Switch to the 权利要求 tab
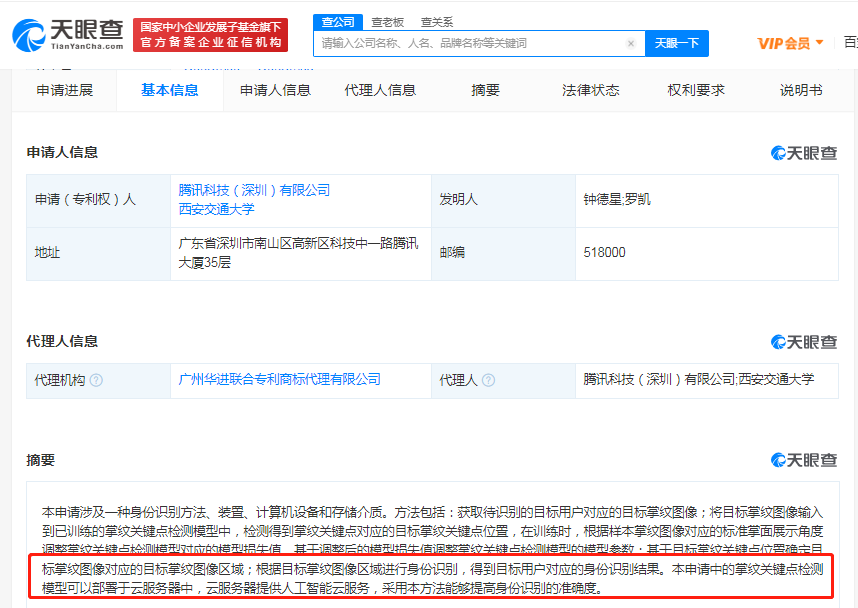 tap(696, 90)
